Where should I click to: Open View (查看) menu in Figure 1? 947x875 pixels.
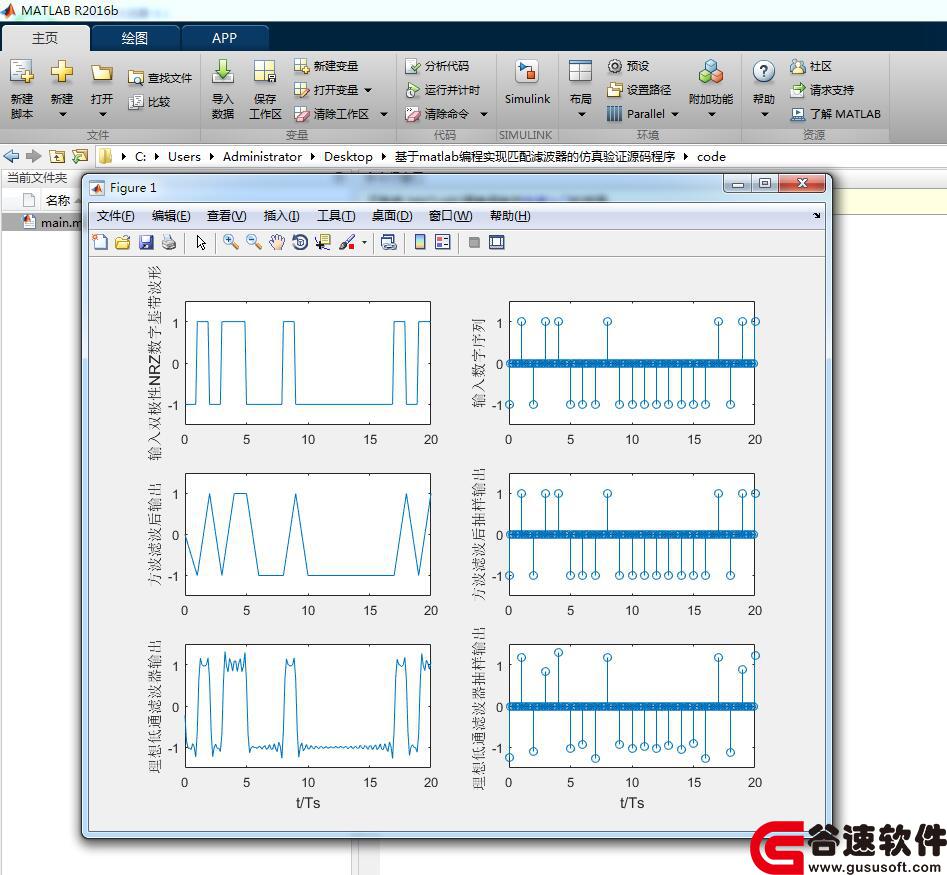pyautogui.click(x=226, y=216)
